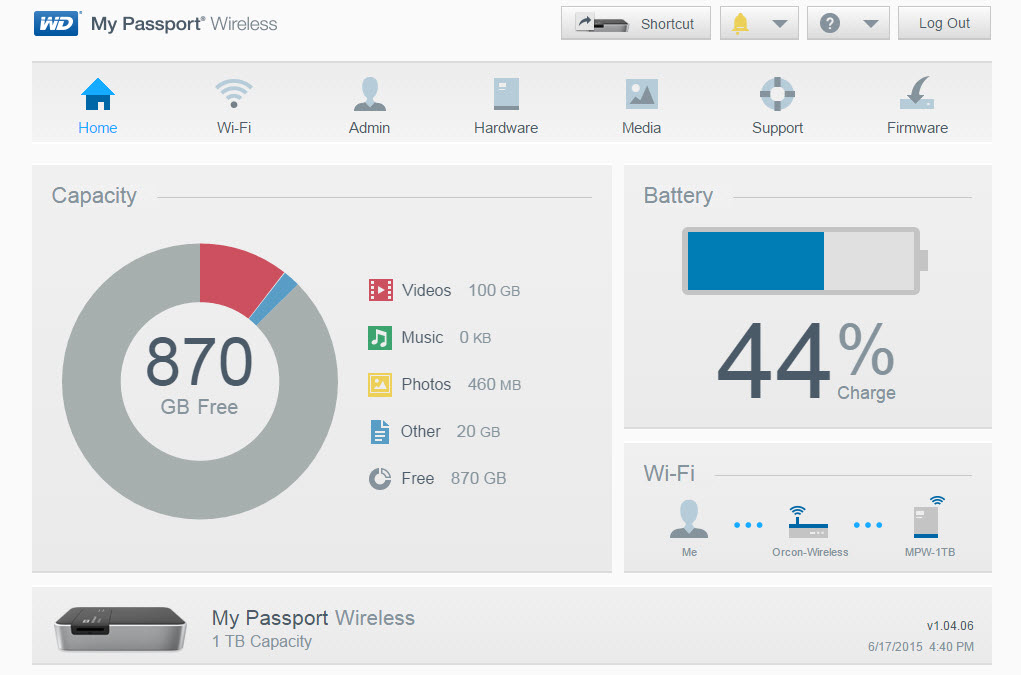Click the gray Free pie icon

point(380,478)
